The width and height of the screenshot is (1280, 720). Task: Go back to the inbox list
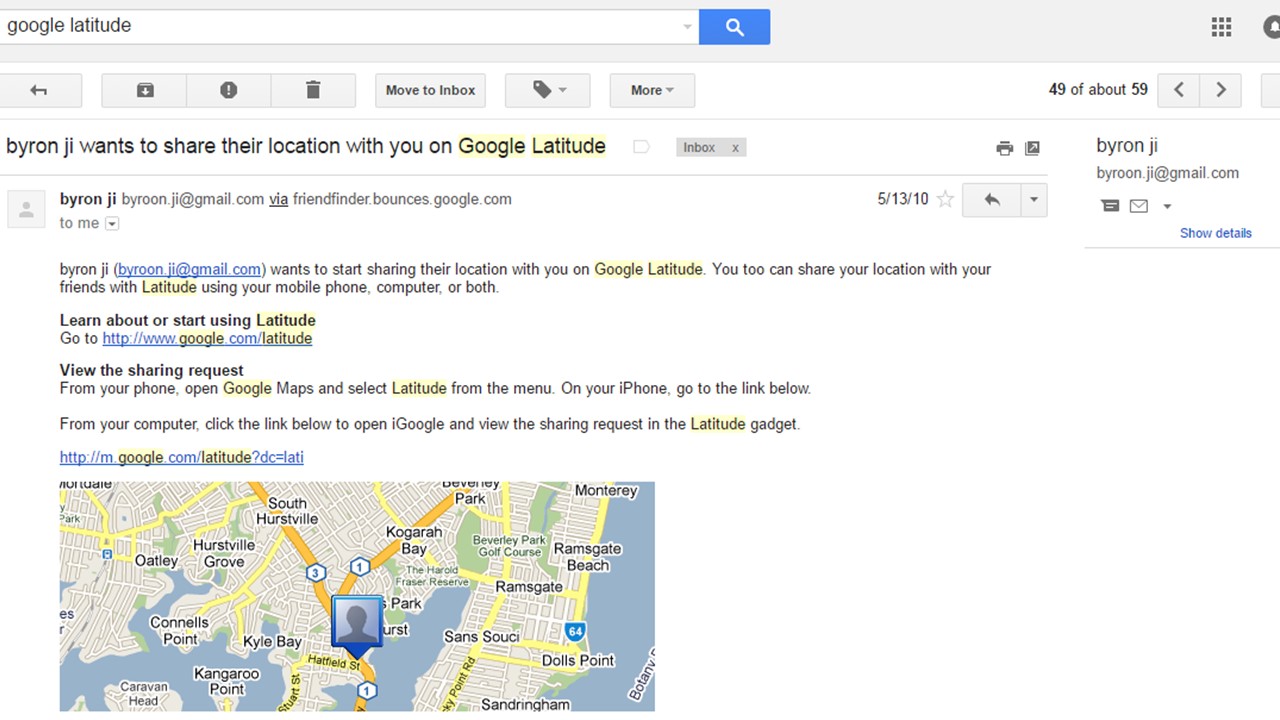coord(38,90)
